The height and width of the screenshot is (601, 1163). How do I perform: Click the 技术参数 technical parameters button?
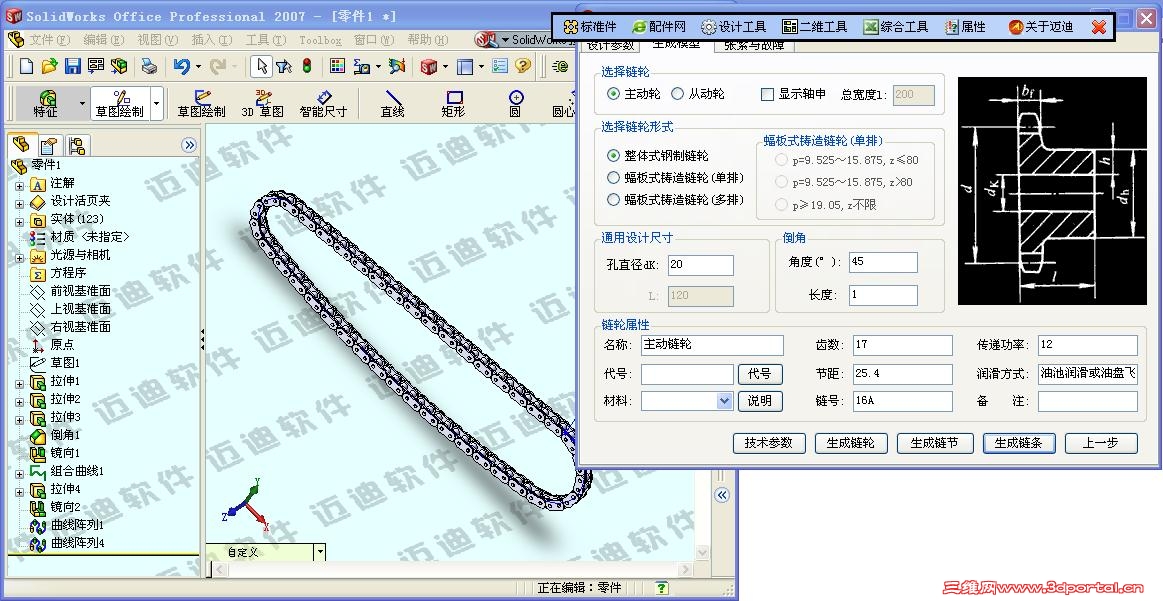[768, 442]
